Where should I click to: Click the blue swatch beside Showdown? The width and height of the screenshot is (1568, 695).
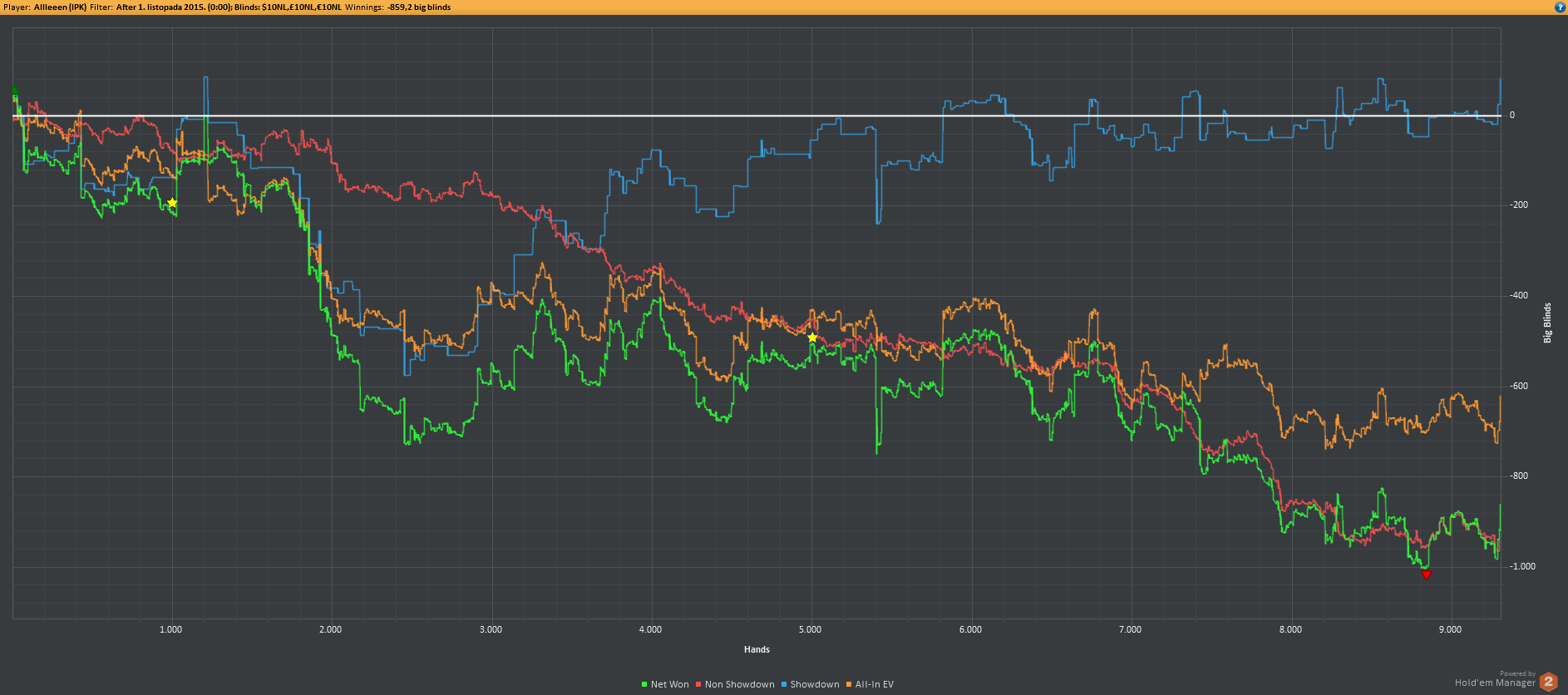pyautogui.click(x=783, y=684)
